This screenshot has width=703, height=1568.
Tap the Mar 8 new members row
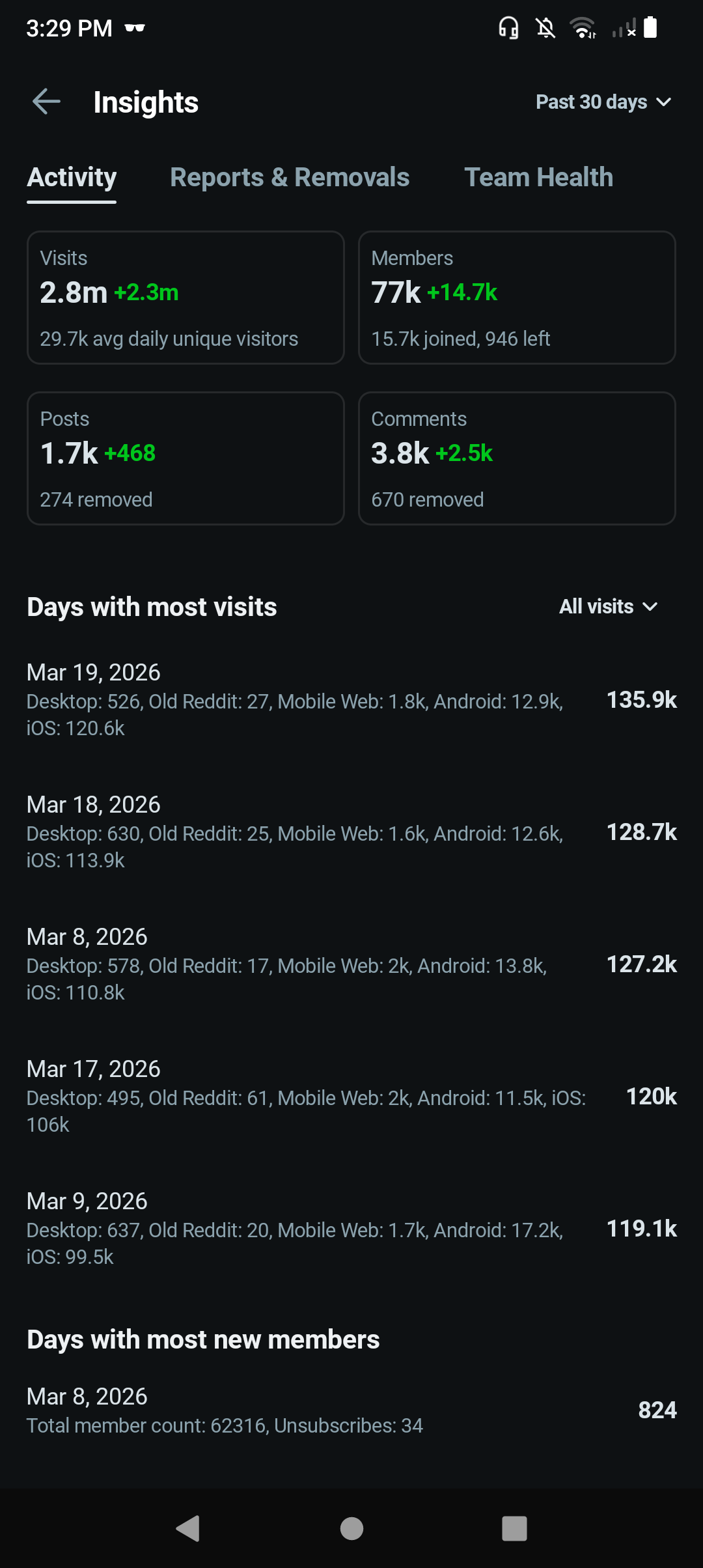tap(351, 1410)
